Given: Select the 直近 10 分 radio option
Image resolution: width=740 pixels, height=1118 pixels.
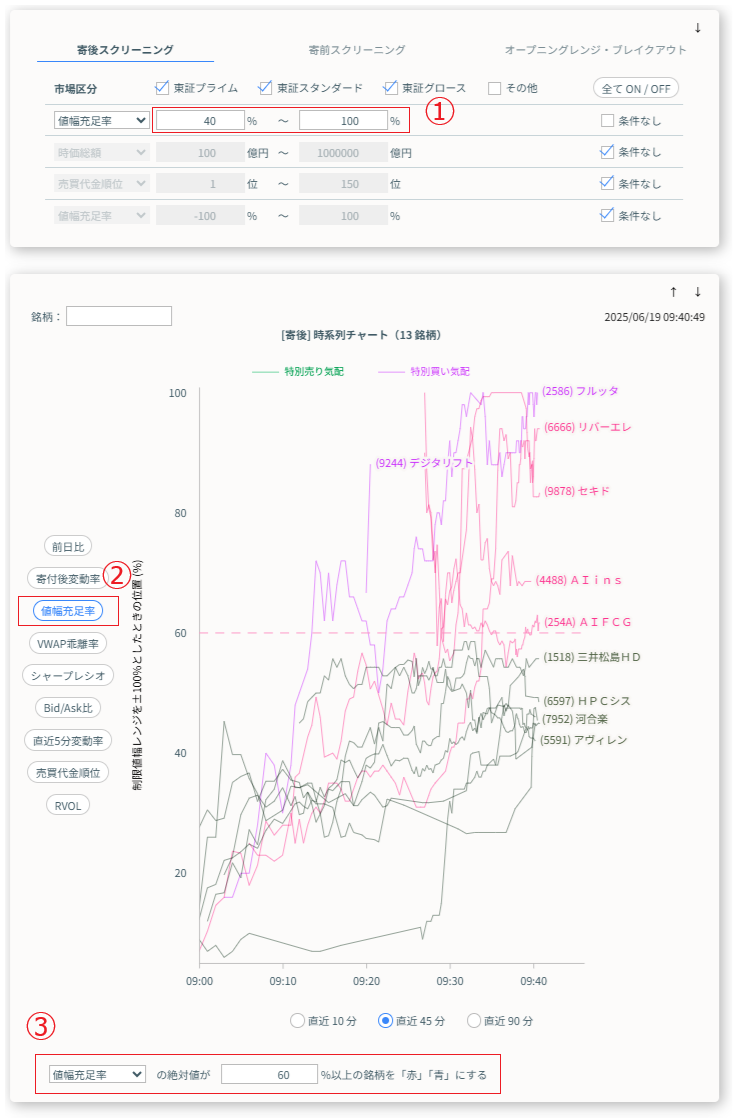Looking at the screenshot, I should (297, 1021).
